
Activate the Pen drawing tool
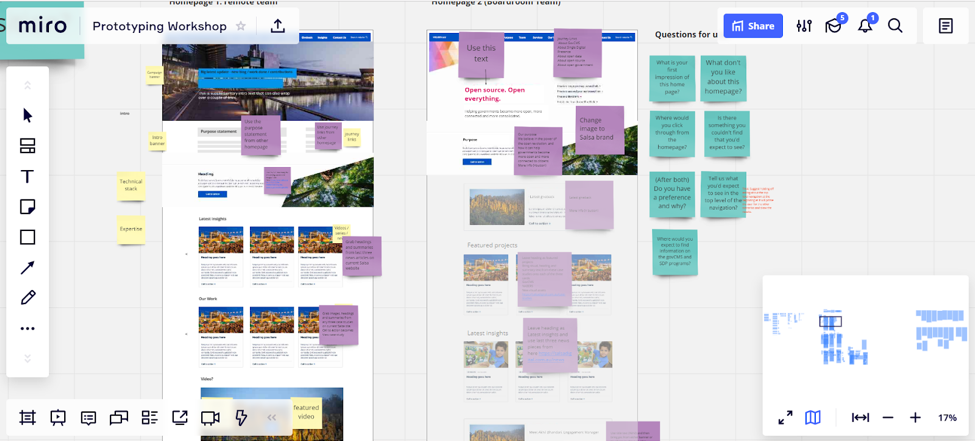[28, 298]
